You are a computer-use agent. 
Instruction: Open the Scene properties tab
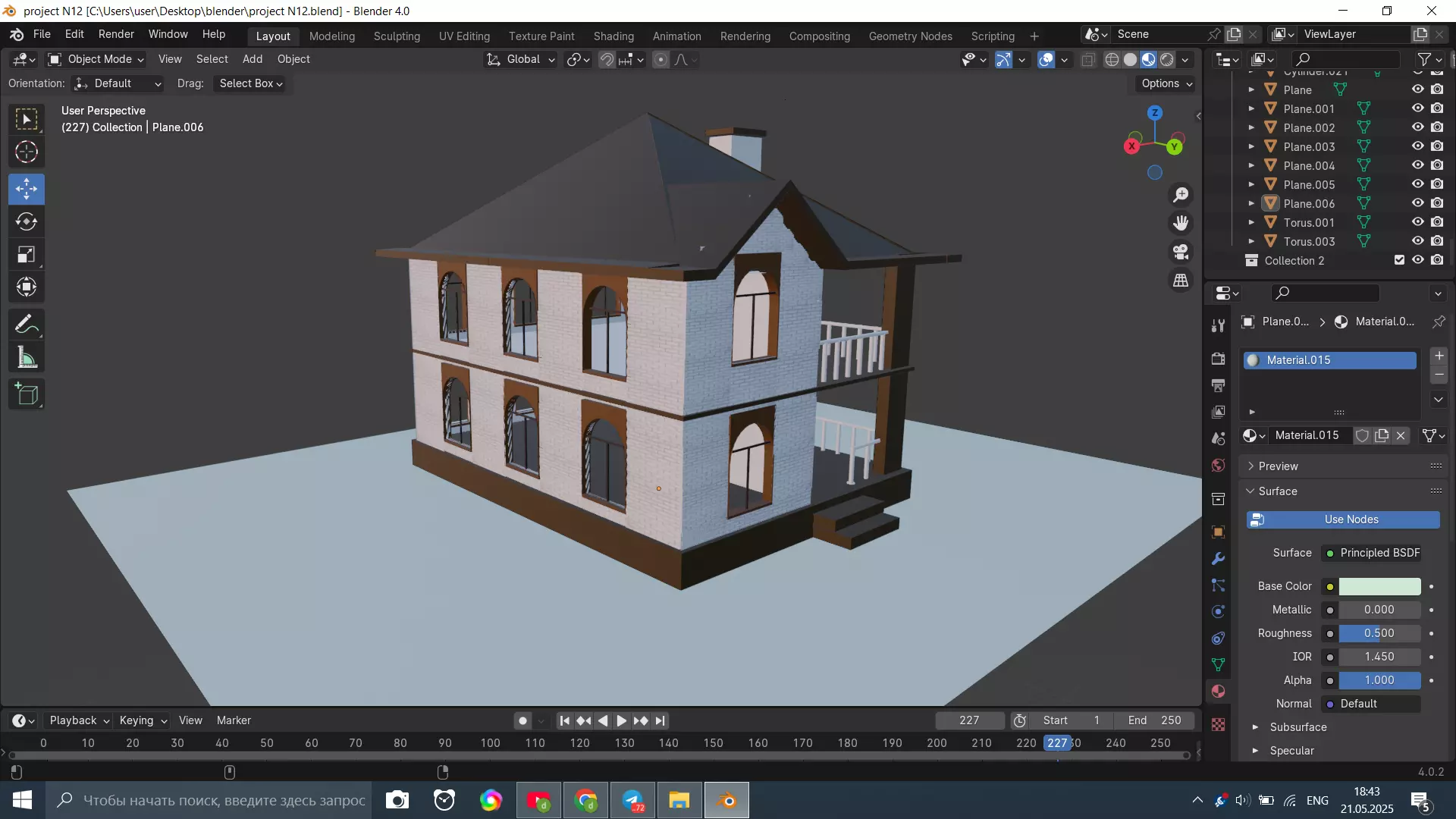click(x=1218, y=438)
